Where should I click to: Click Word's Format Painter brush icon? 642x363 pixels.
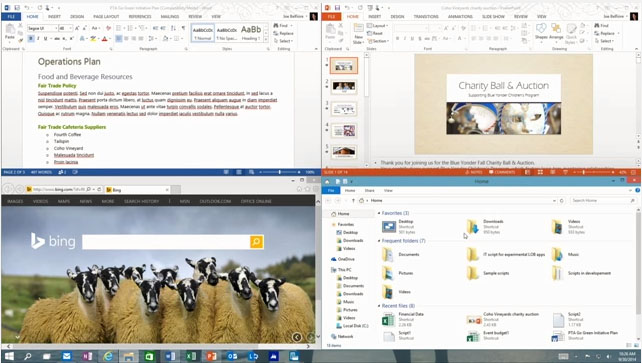pyautogui.click(x=20, y=40)
